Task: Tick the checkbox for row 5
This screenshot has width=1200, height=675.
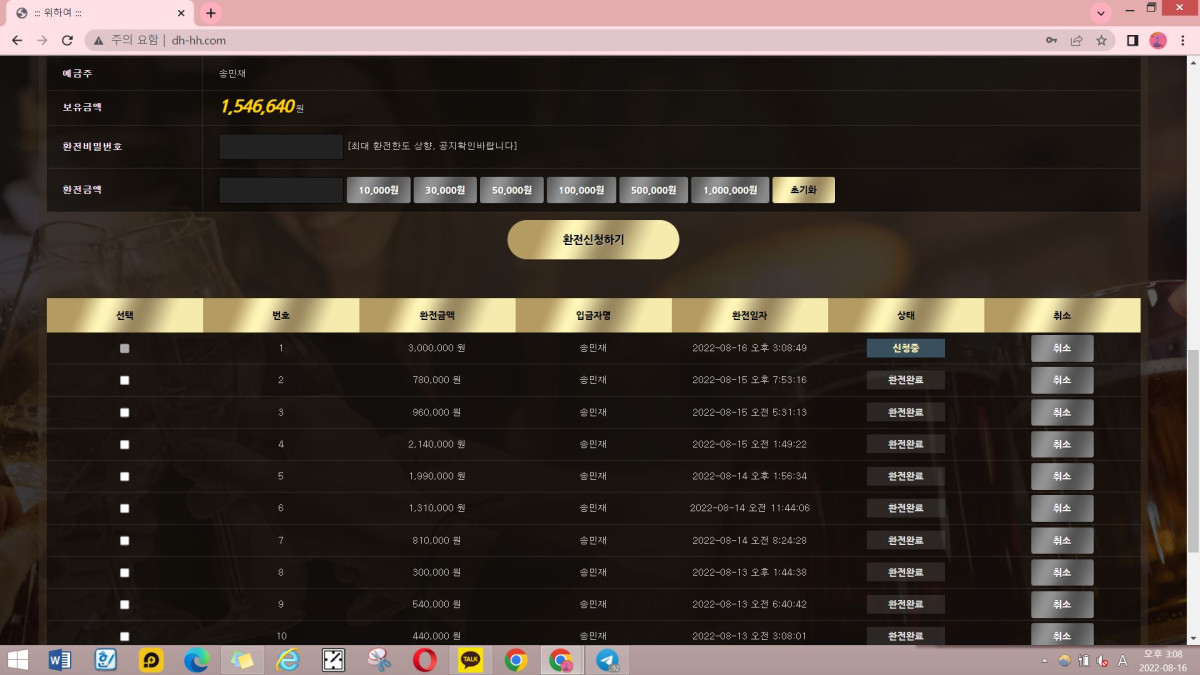Action: pyautogui.click(x=125, y=476)
